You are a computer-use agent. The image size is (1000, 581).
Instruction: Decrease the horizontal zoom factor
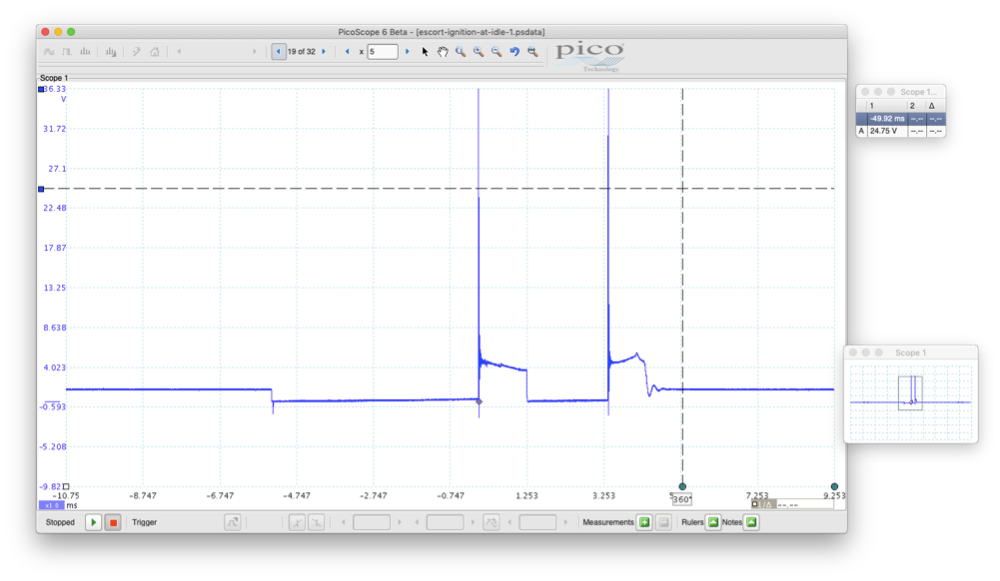tap(347, 51)
